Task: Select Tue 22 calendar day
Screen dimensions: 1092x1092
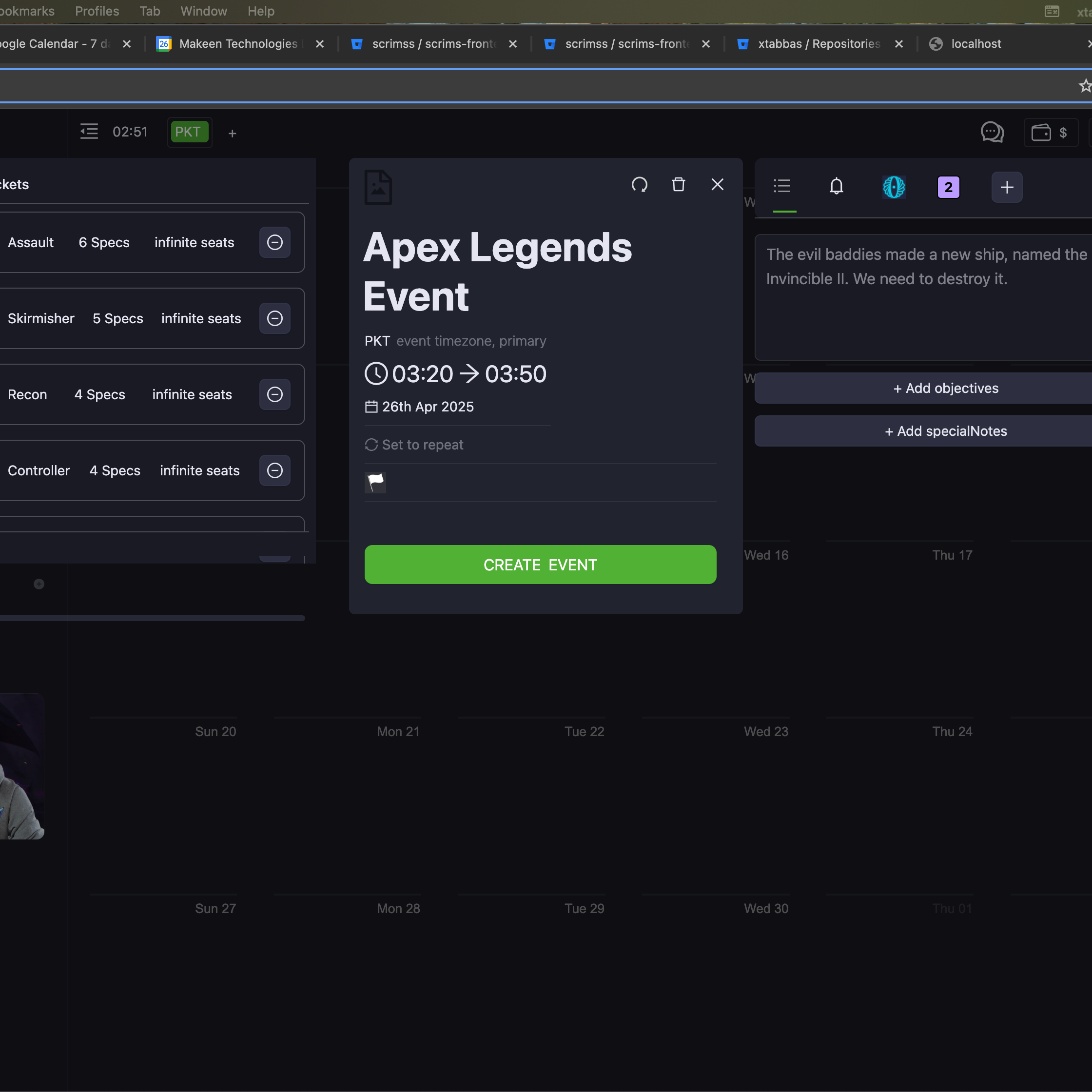Action: (x=585, y=731)
